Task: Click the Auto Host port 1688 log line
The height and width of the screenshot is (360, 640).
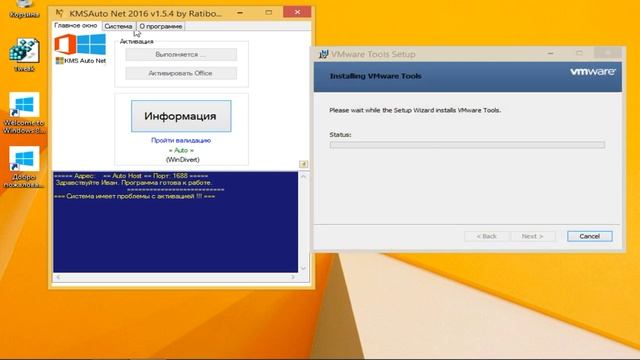Action: (131, 176)
